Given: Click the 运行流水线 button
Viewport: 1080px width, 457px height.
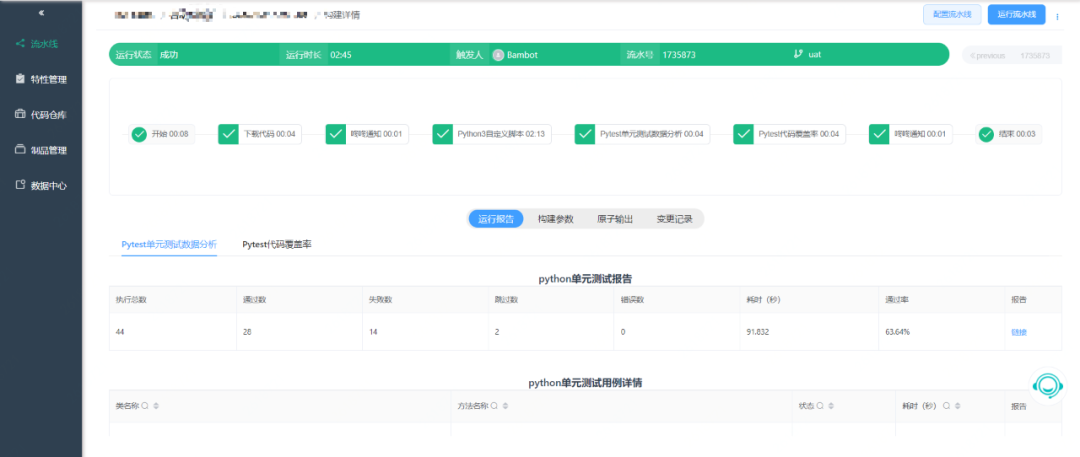Looking at the screenshot, I should coord(1017,14).
